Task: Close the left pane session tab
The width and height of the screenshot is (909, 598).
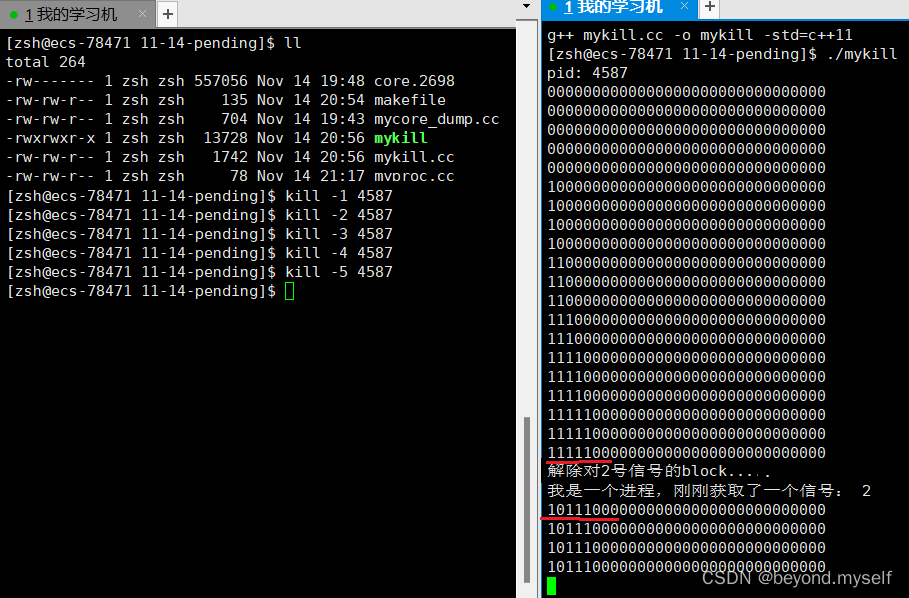Action: pyautogui.click(x=142, y=13)
